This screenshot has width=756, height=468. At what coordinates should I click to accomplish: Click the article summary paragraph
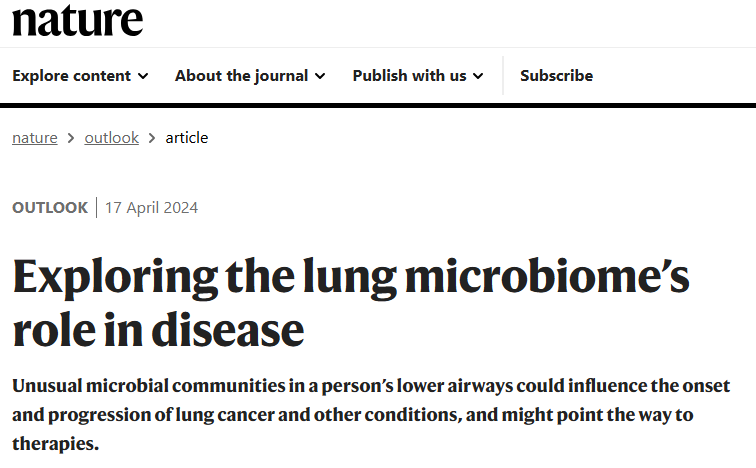tap(370, 414)
